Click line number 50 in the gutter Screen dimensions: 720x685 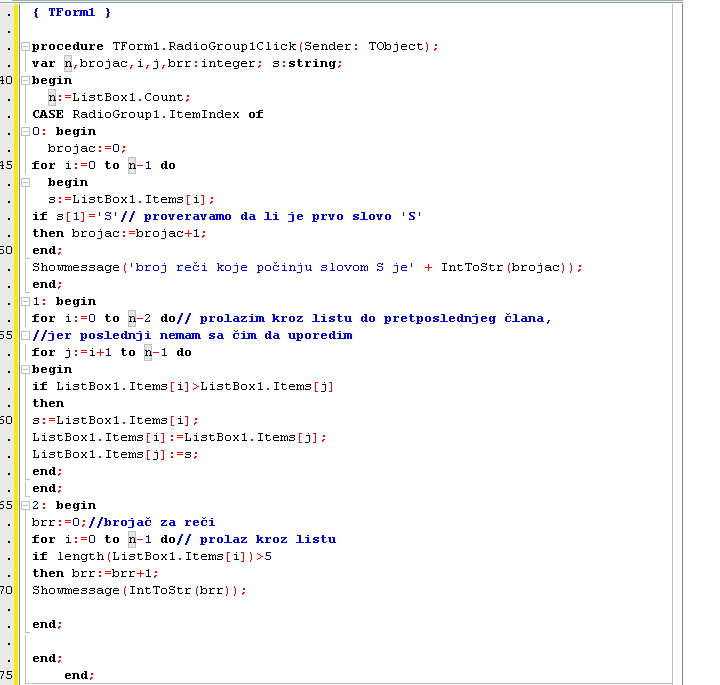7,250
